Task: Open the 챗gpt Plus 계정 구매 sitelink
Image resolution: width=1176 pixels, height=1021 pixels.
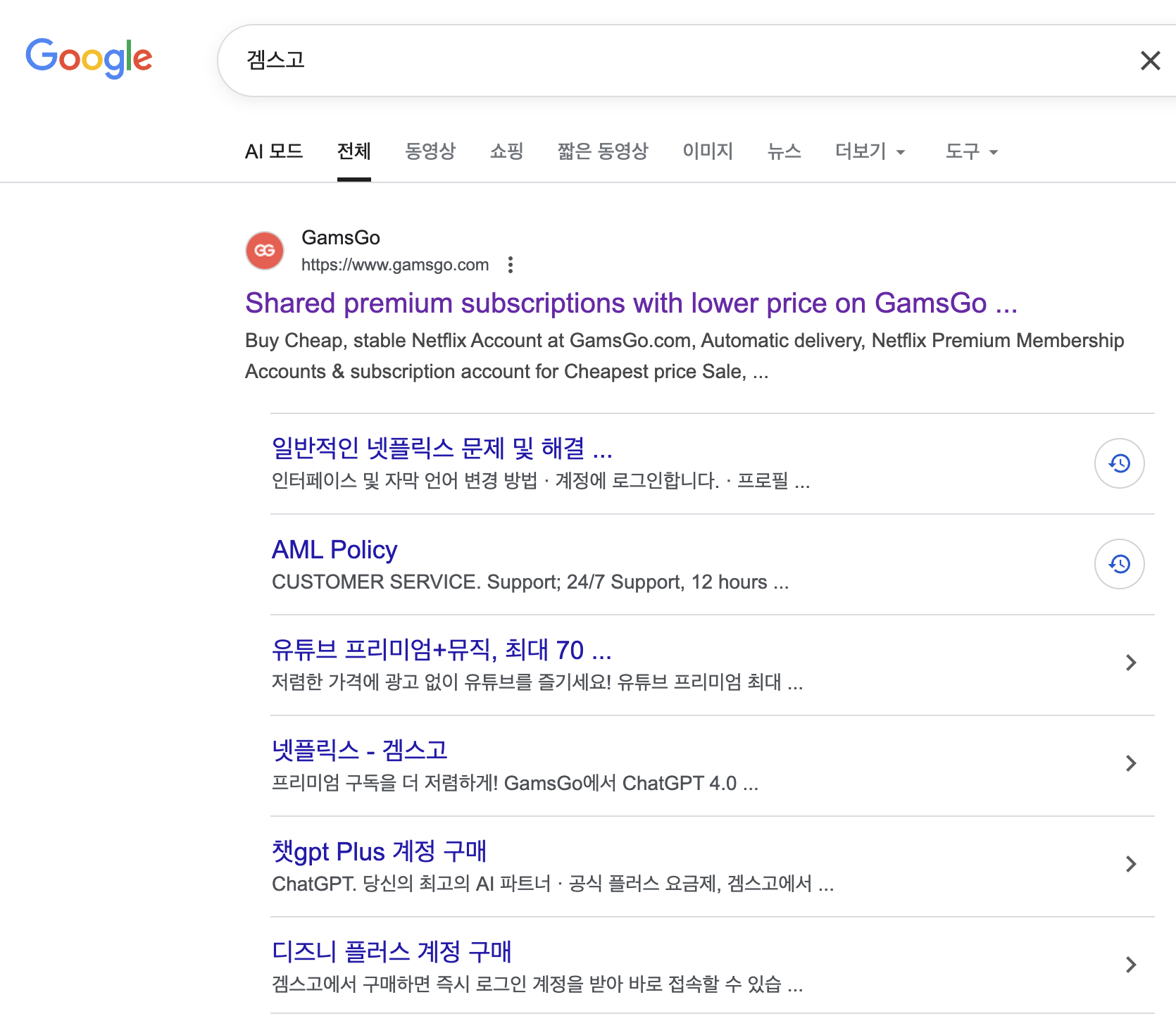Action: point(379,851)
